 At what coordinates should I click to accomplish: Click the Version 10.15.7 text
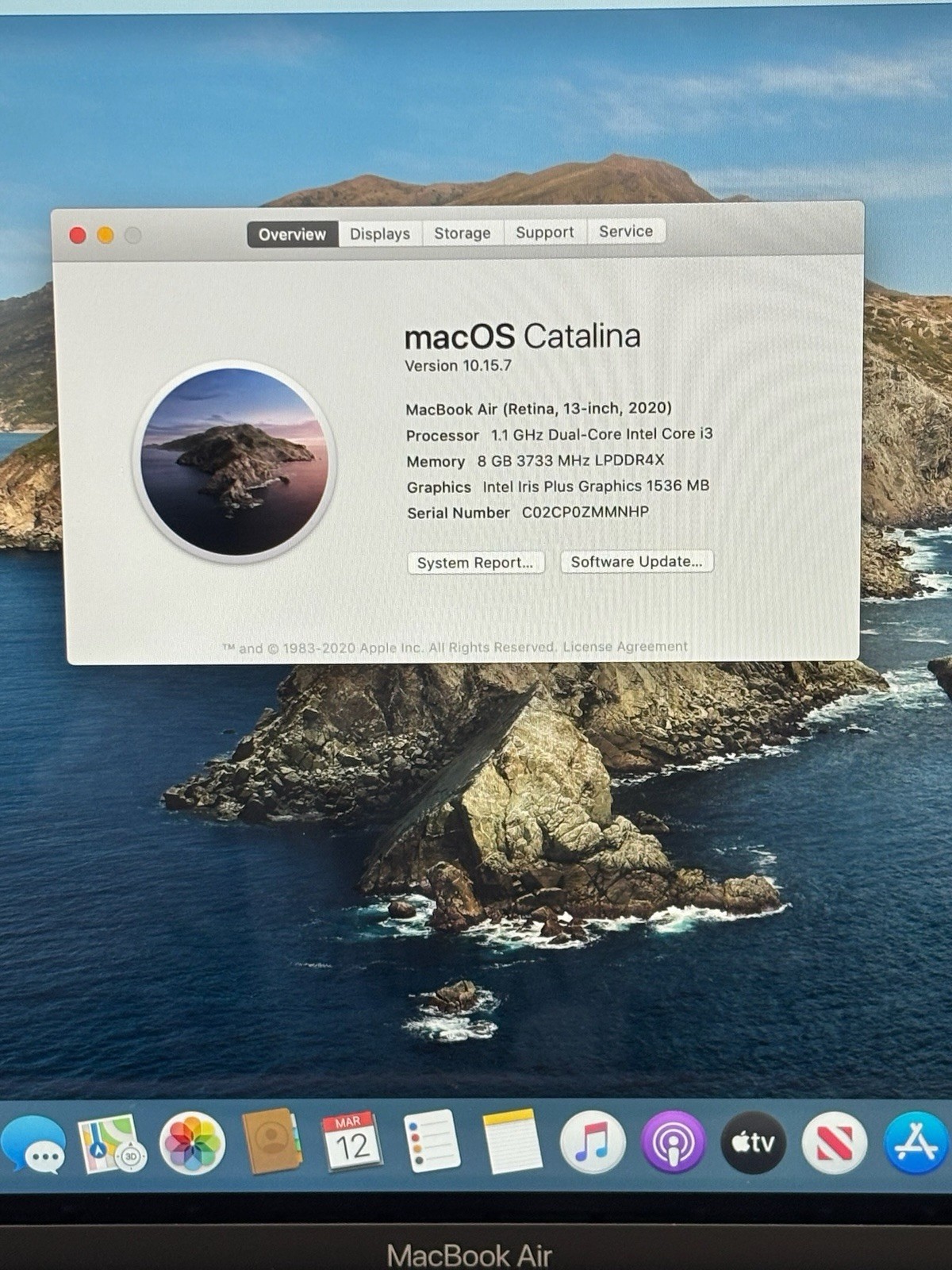tap(458, 366)
